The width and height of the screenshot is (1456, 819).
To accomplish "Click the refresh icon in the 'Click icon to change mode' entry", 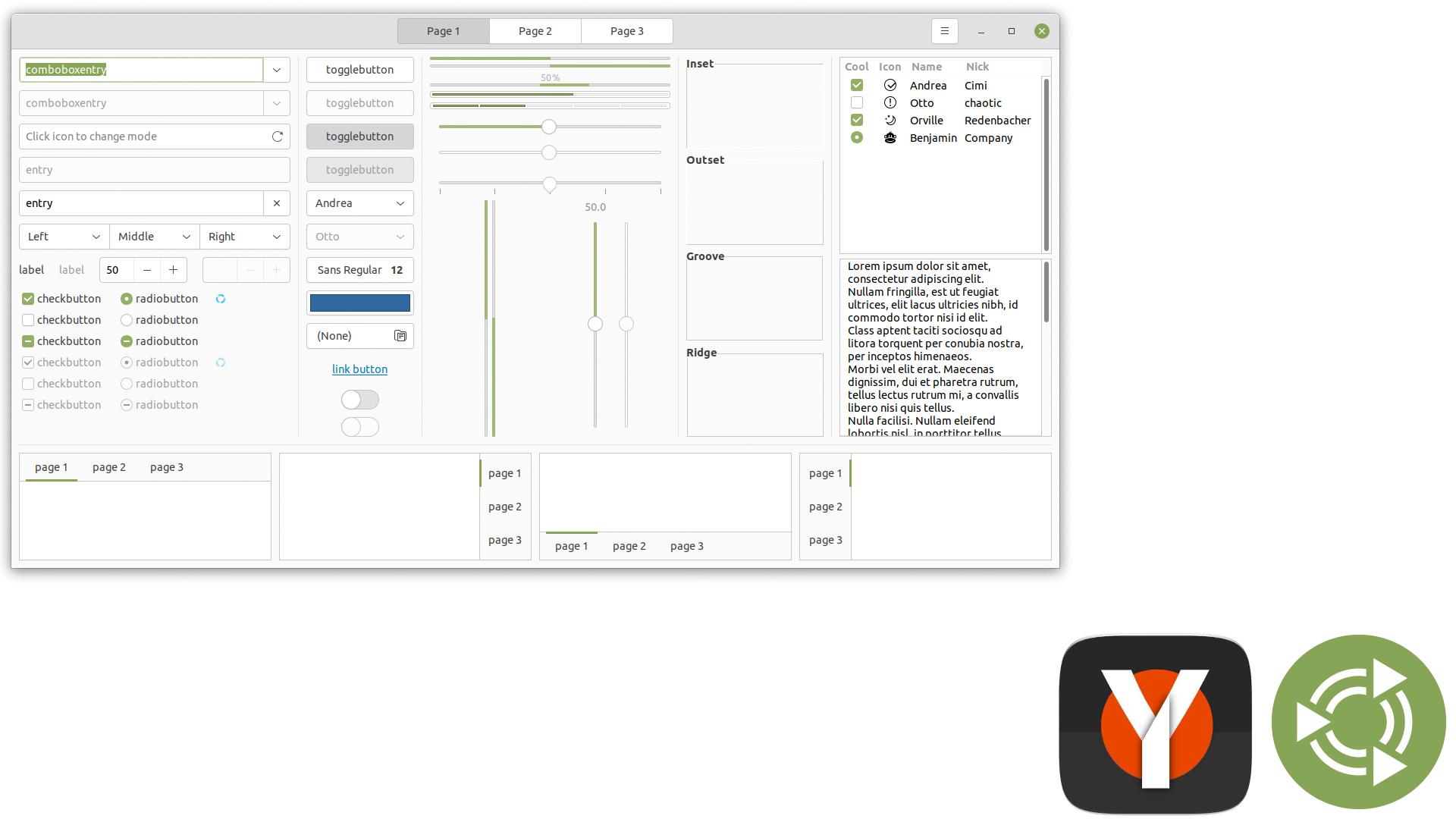I will [x=278, y=136].
